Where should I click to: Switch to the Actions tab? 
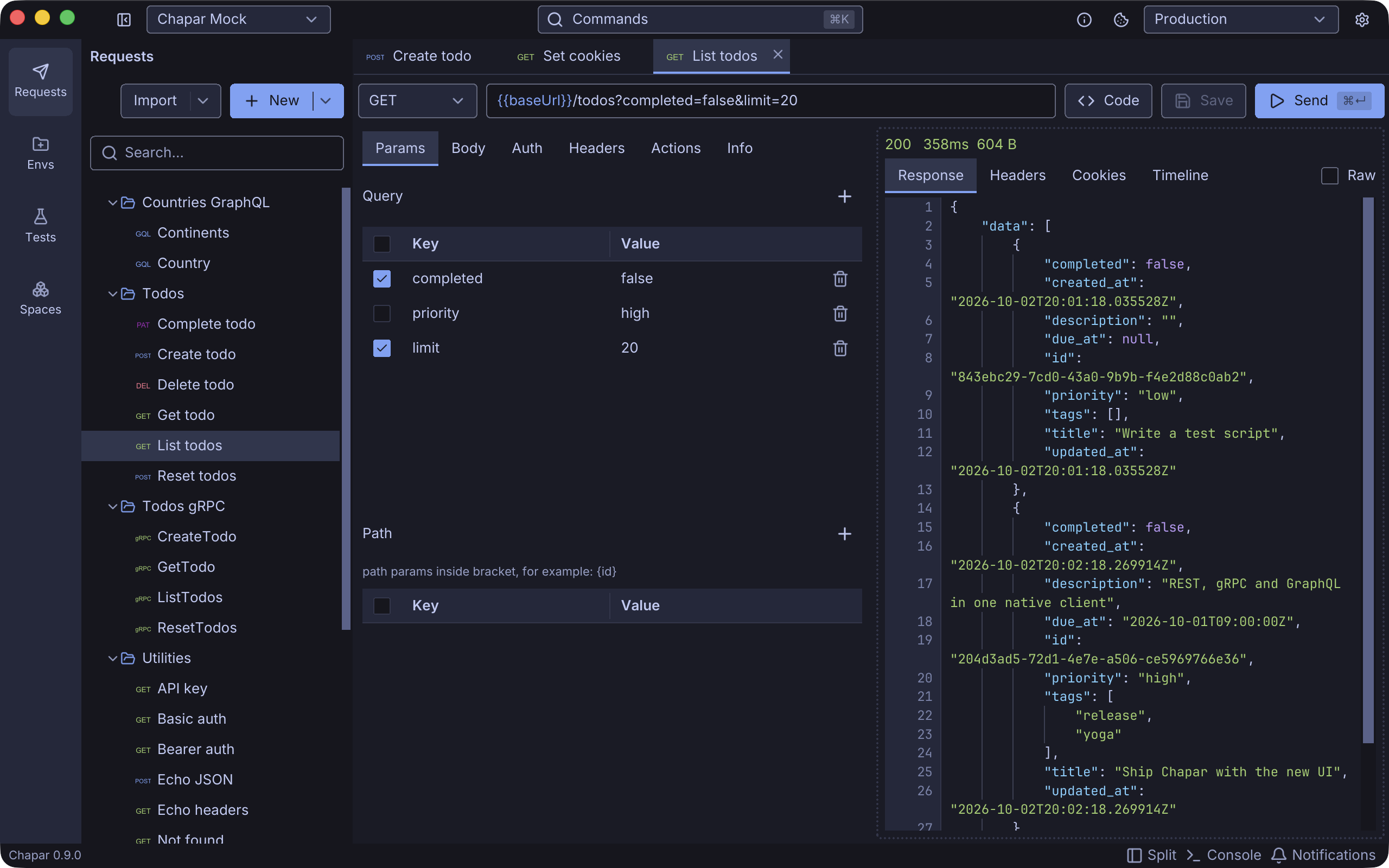[x=676, y=148]
